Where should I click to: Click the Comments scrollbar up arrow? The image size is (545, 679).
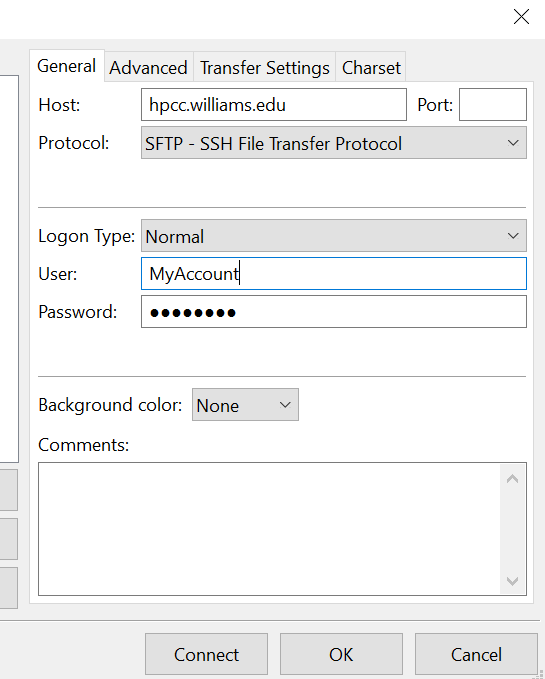point(513,479)
